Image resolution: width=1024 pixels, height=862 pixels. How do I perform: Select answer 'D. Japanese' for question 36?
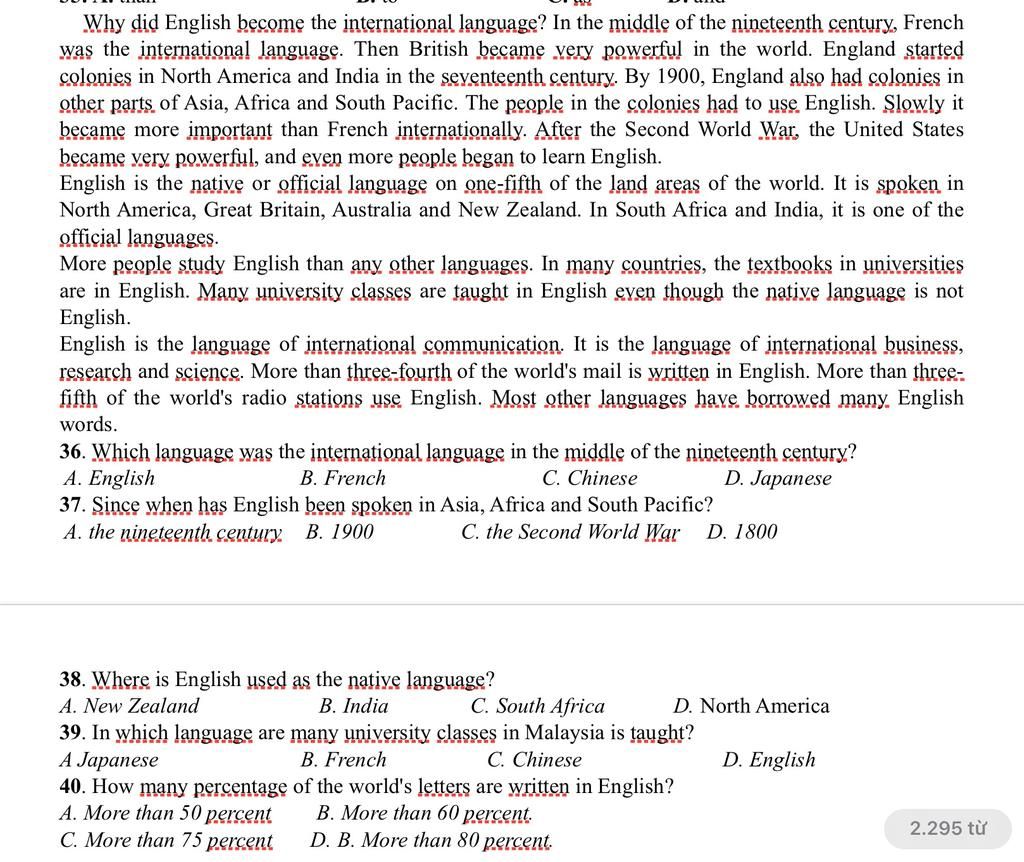778,478
